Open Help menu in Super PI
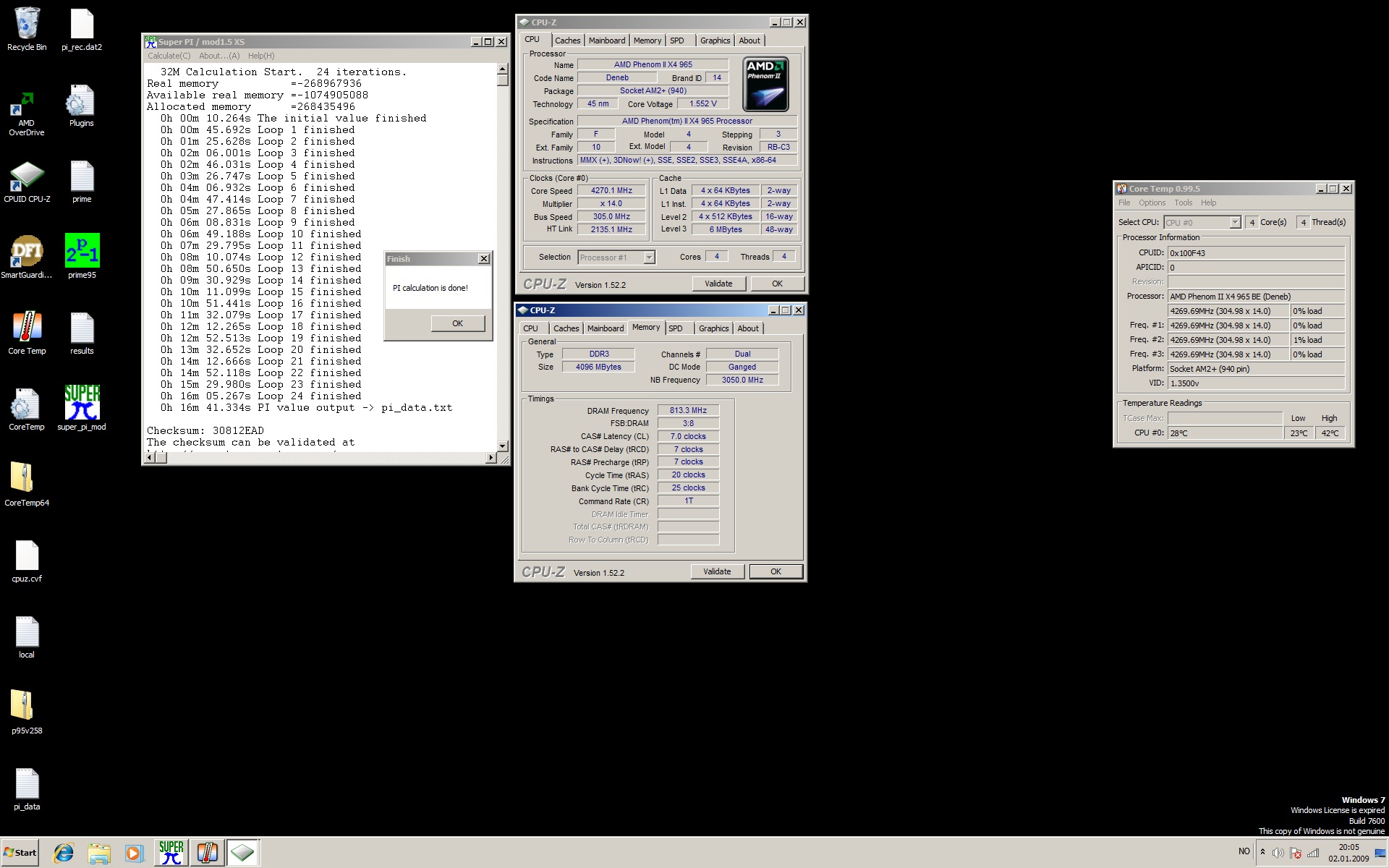This screenshot has width=1389, height=868. pyautogui.click(x=261, y=56)
